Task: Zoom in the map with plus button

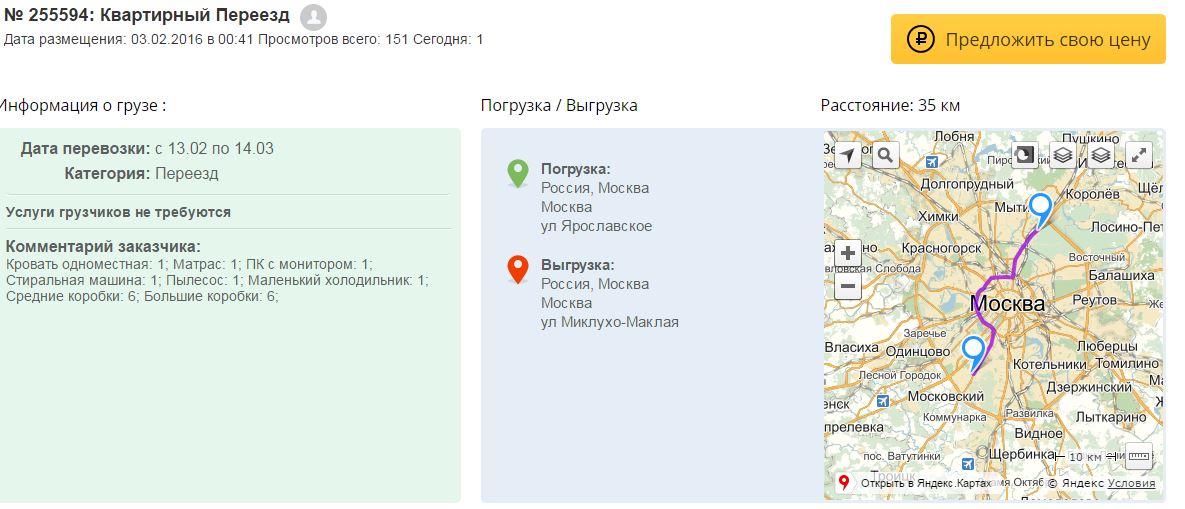Action: pyautogui.click(x=847, y=253)
